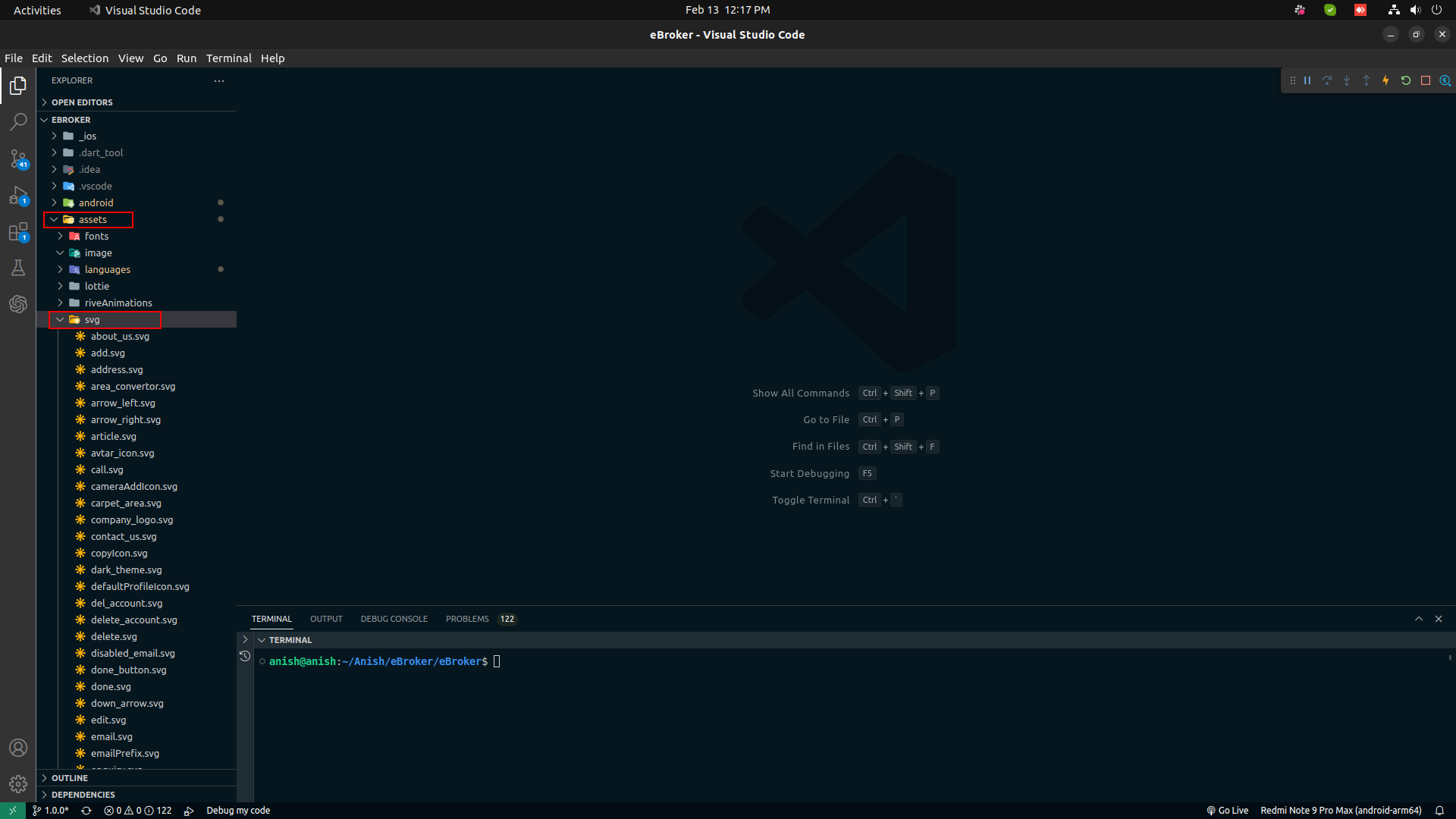This screenshot has height=819, width=1456.
Task: Open the Selection menu
Action: coord(85,58)
